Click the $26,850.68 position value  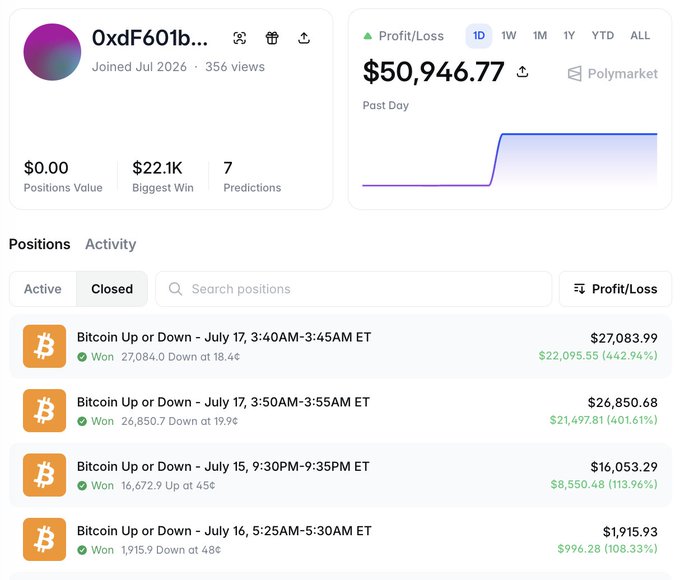tap(622, 403)
